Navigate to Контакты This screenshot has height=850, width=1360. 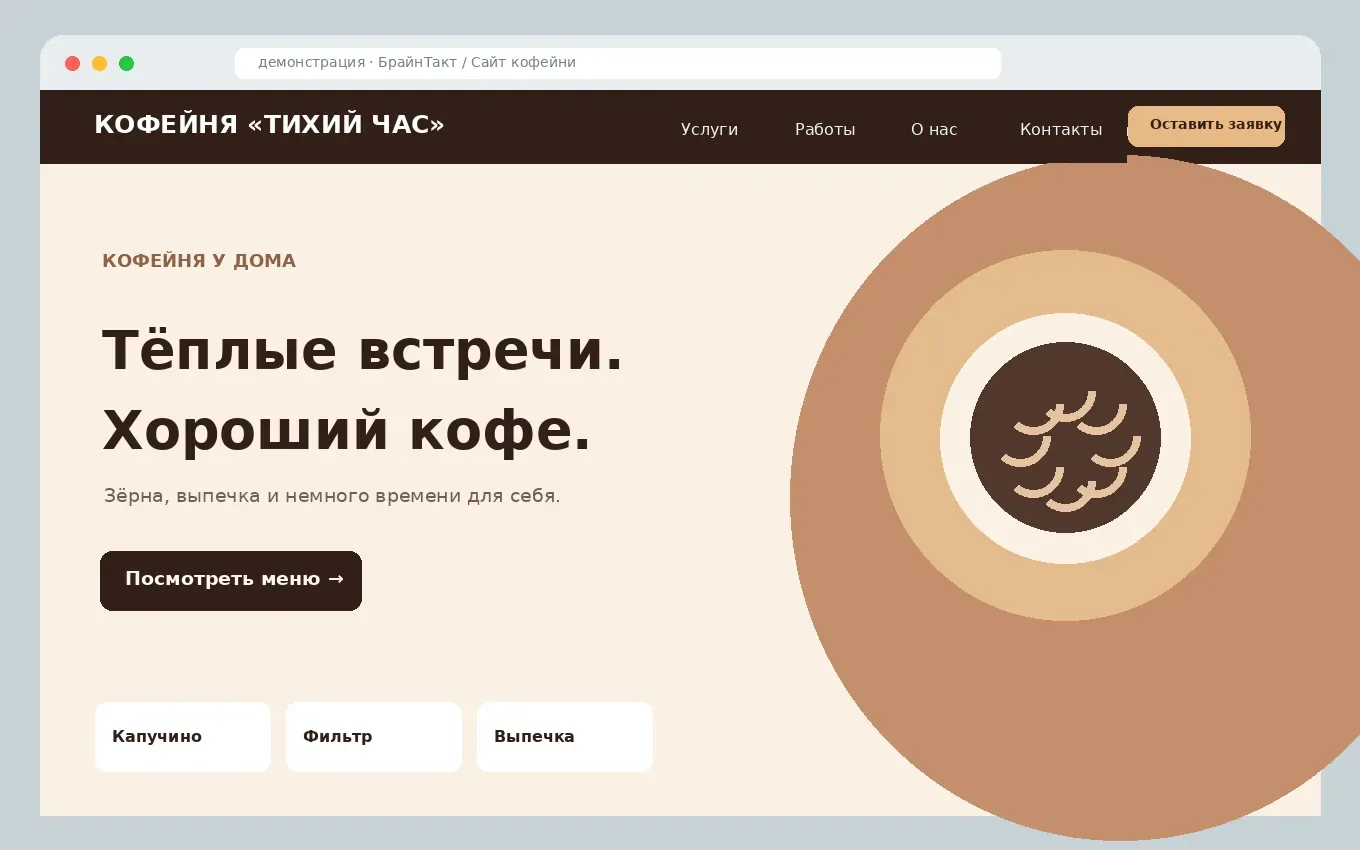click(1061, 129)
